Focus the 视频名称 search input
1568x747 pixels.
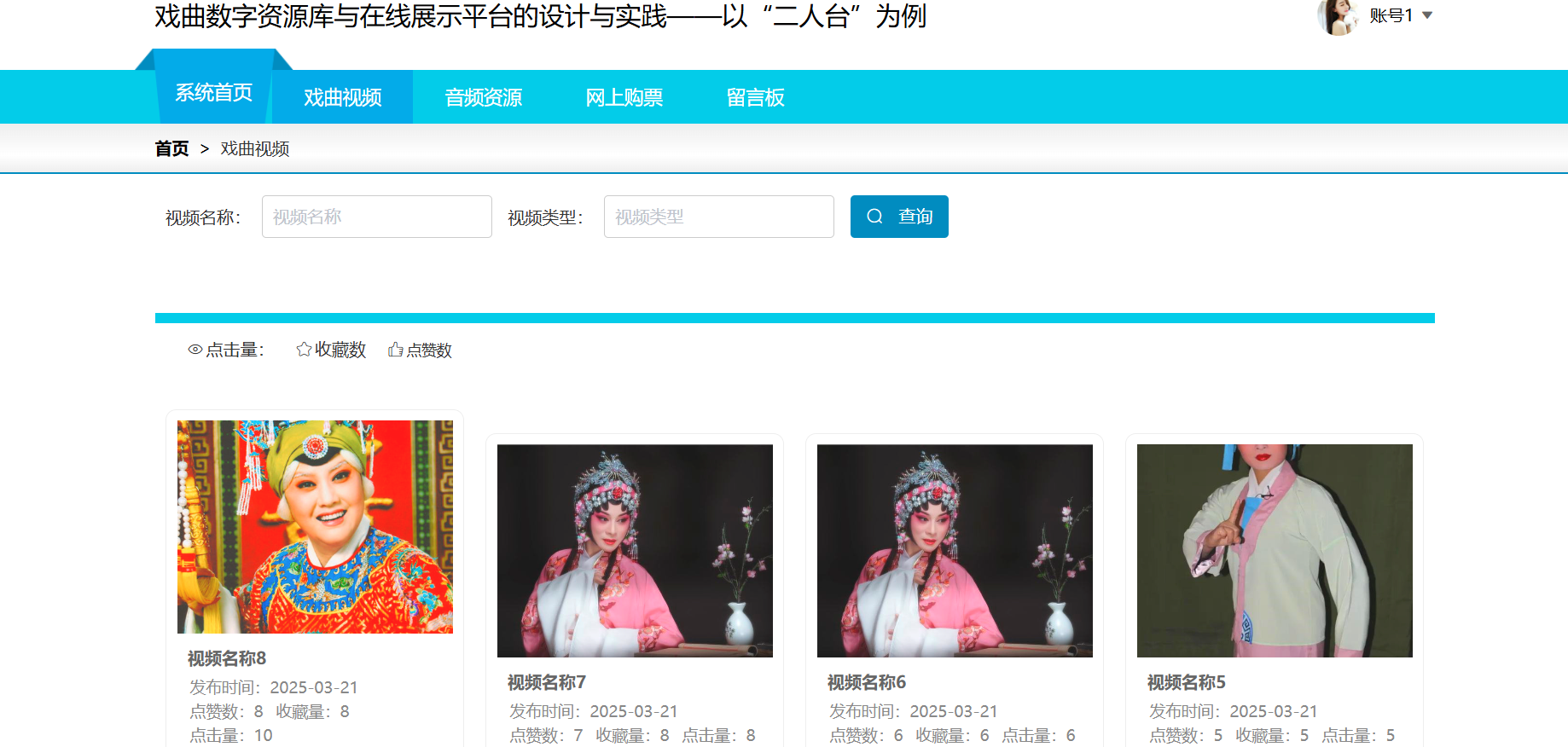377,217
